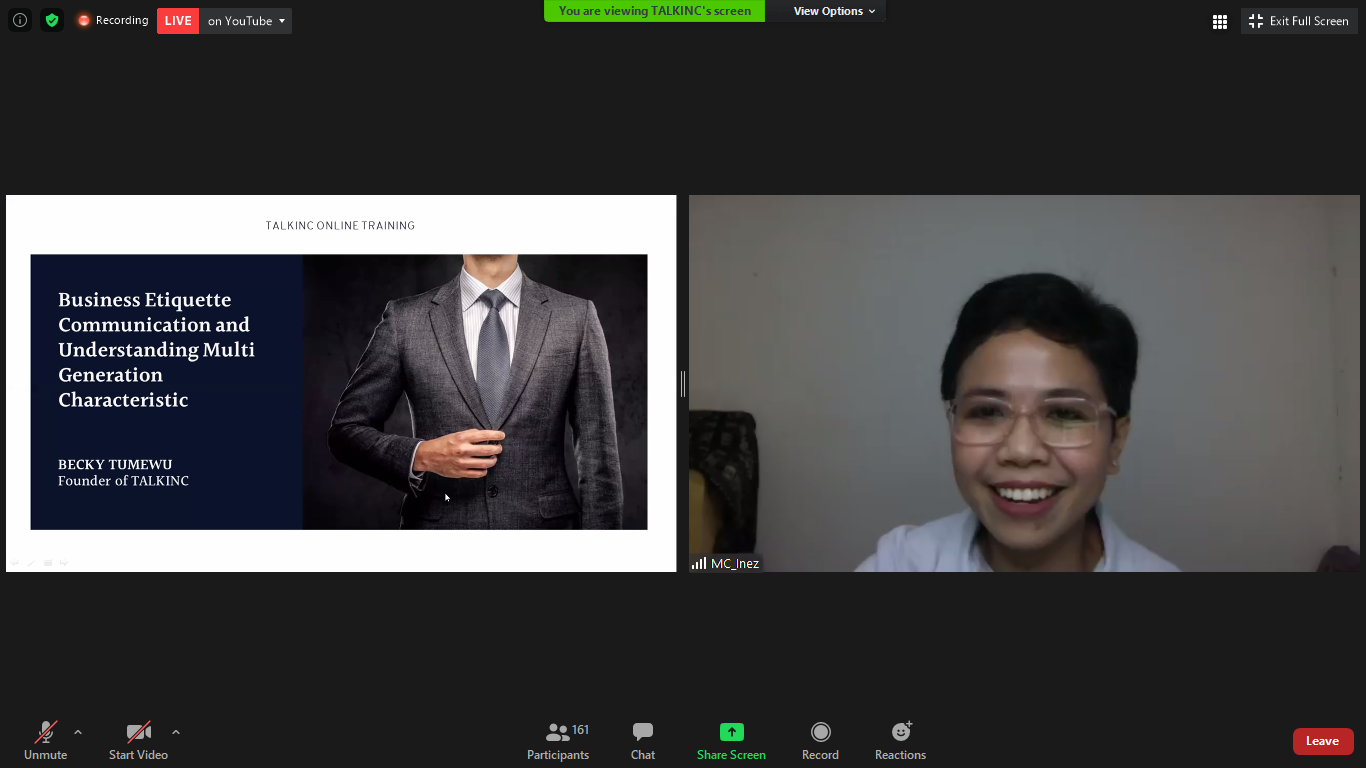Click the TALKINC screen viewing banner
The height and width of the screenshot is (768, 1366).
point(654,11)
